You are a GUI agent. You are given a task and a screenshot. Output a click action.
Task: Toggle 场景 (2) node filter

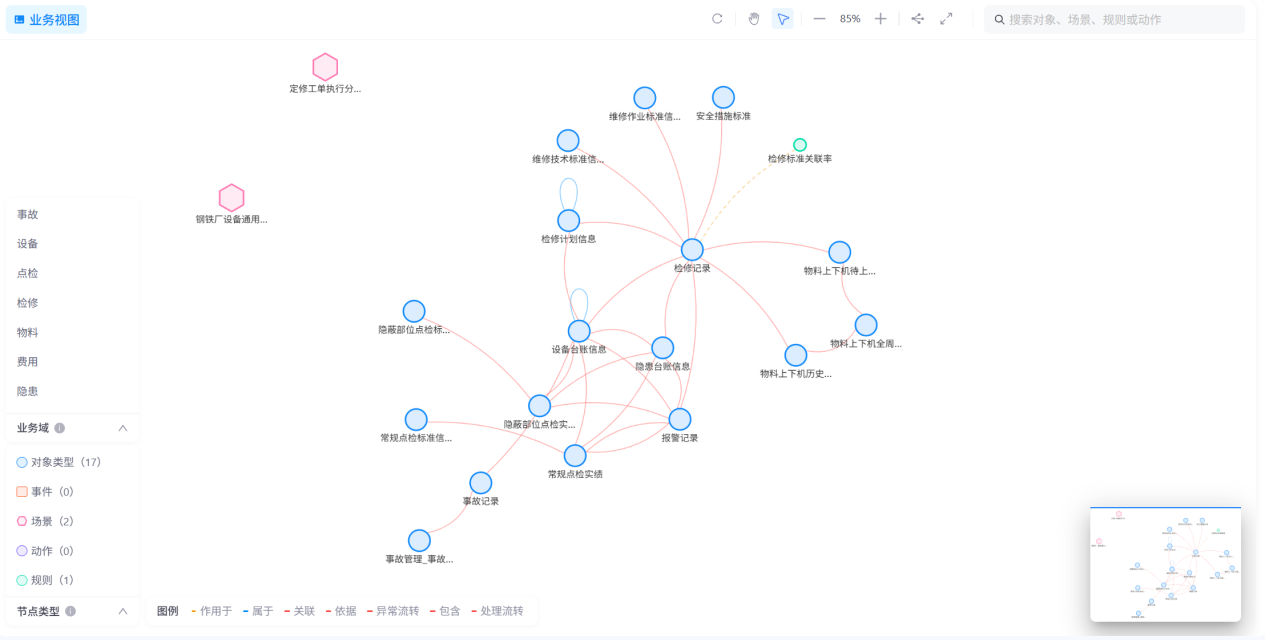[x=45, y=521]
